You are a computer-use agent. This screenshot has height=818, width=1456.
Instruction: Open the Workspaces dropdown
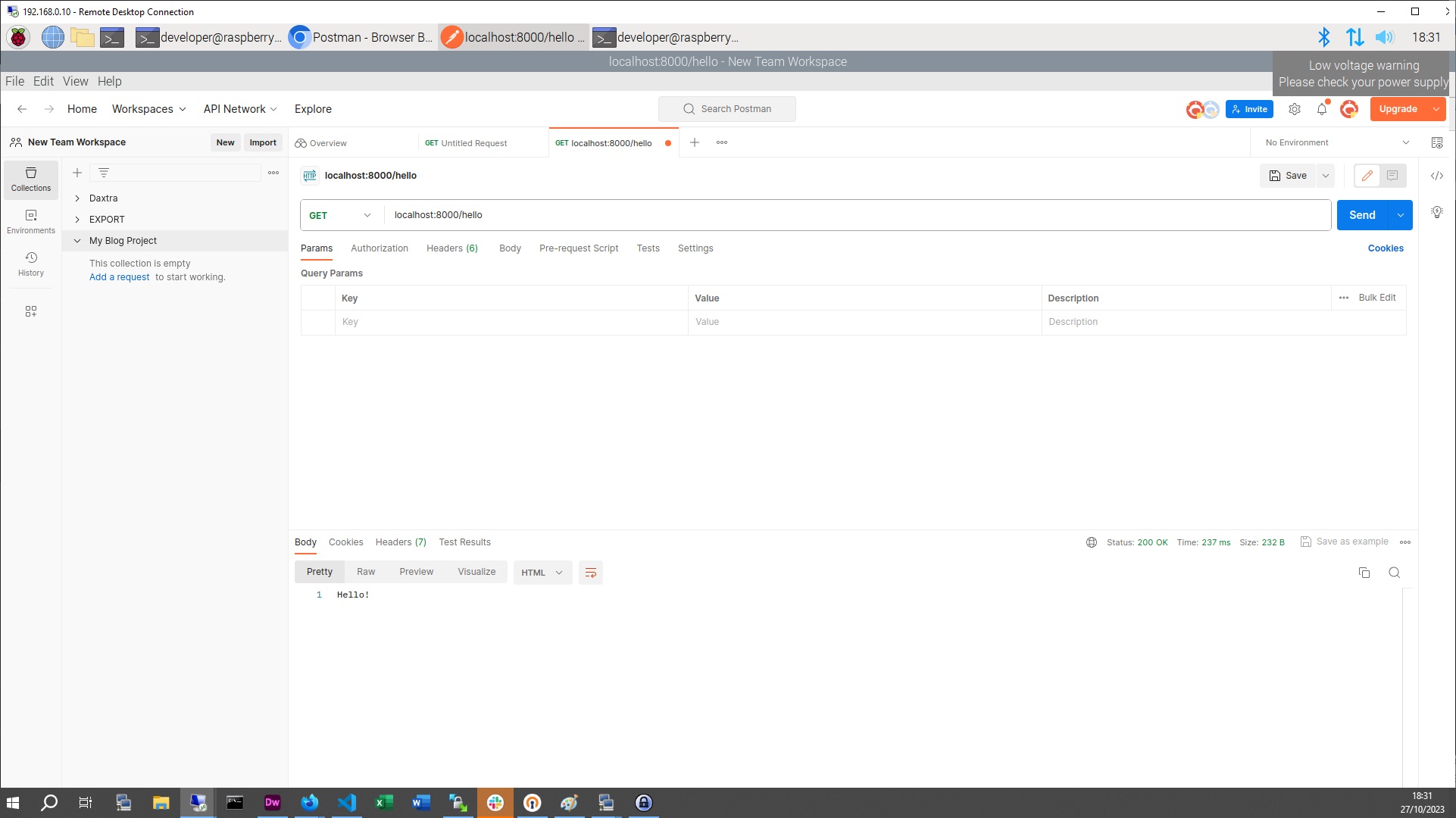(148, 109)
